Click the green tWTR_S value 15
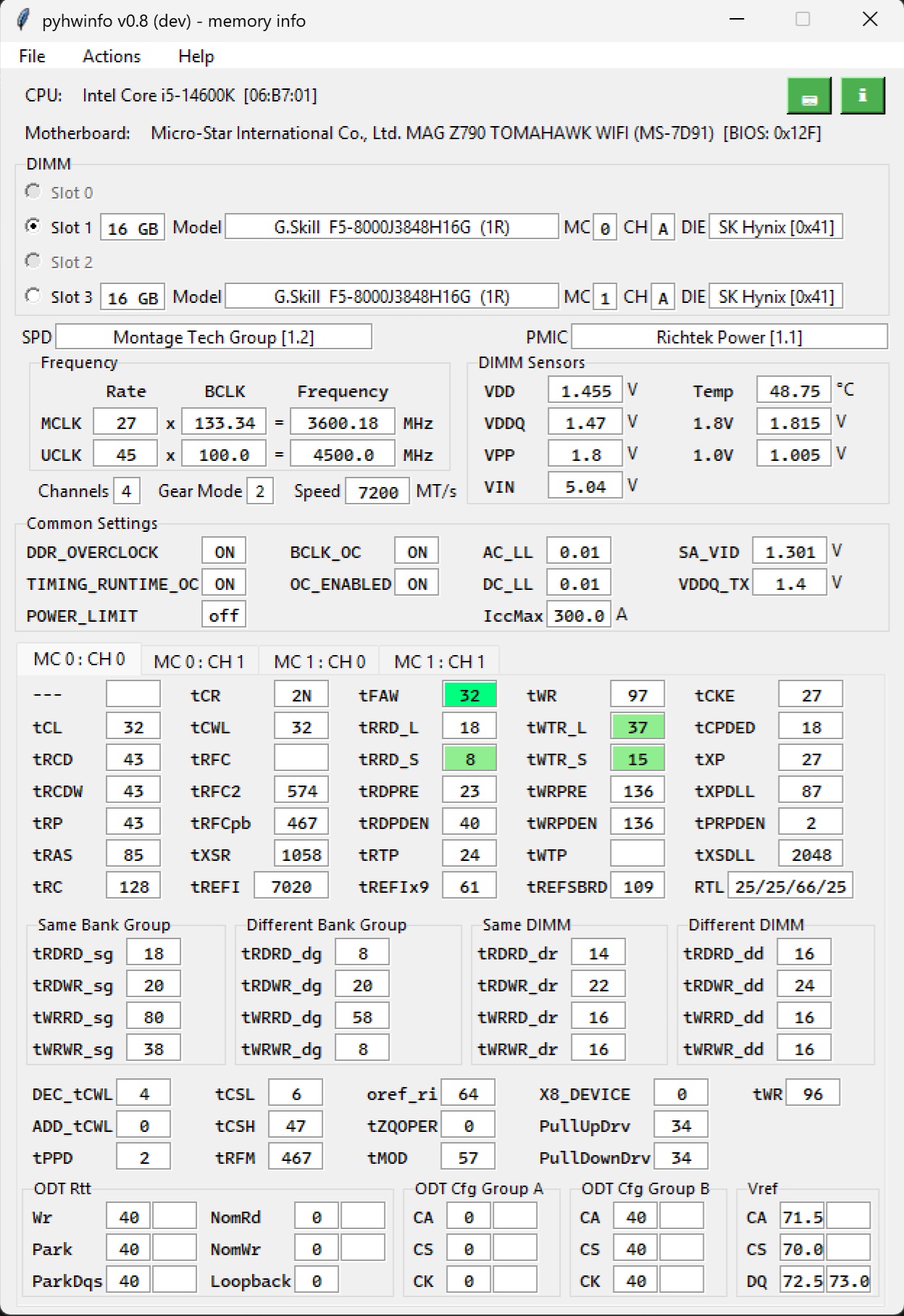 click(x=637, y=759)
